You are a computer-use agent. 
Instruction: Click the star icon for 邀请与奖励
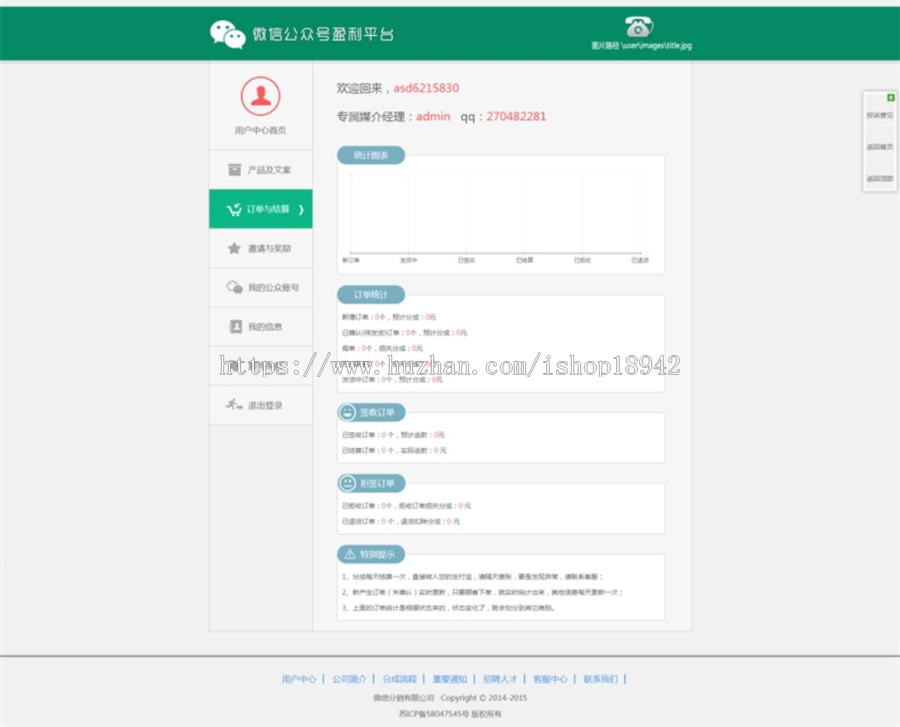coord(234,248)
